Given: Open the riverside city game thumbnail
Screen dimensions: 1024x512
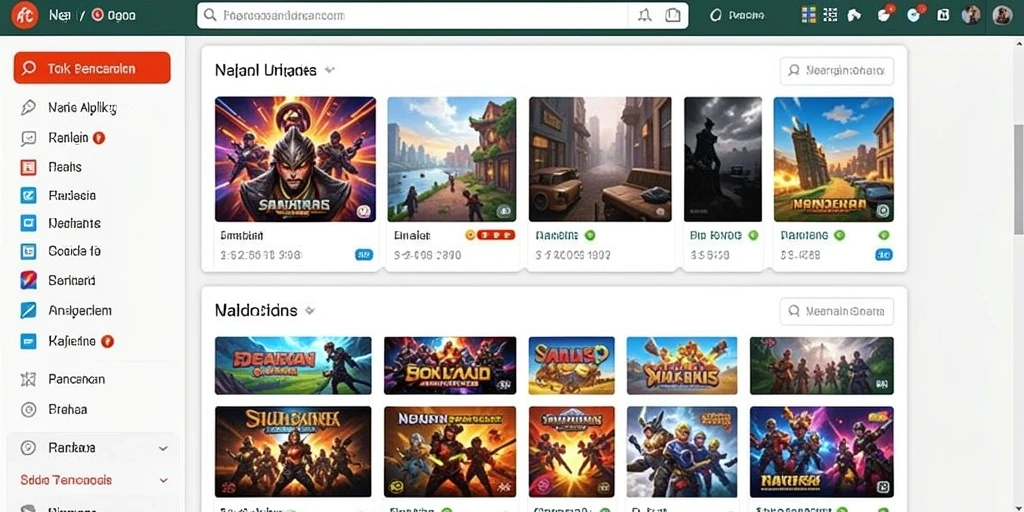Looking at the screenshot, I should (x=451, y=159).
